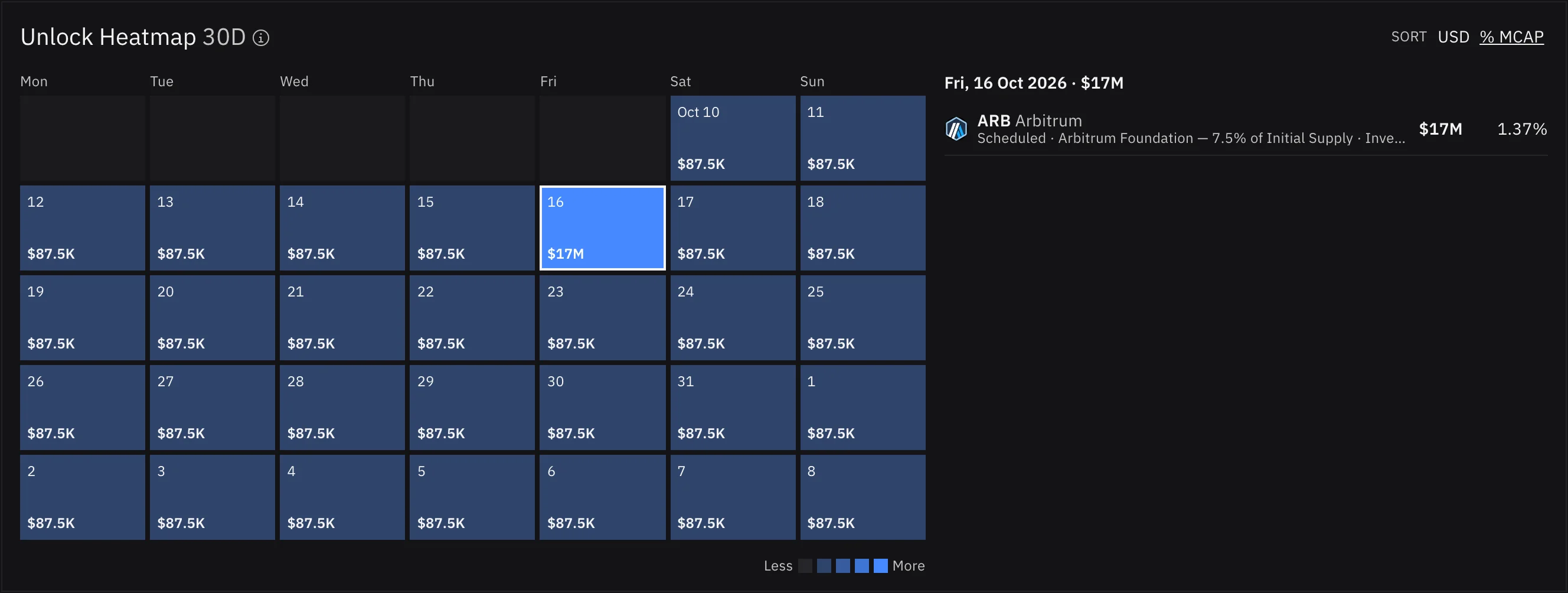
Task: Select highlighted day 16 $17M cell
Action: (x=603, y=228)
